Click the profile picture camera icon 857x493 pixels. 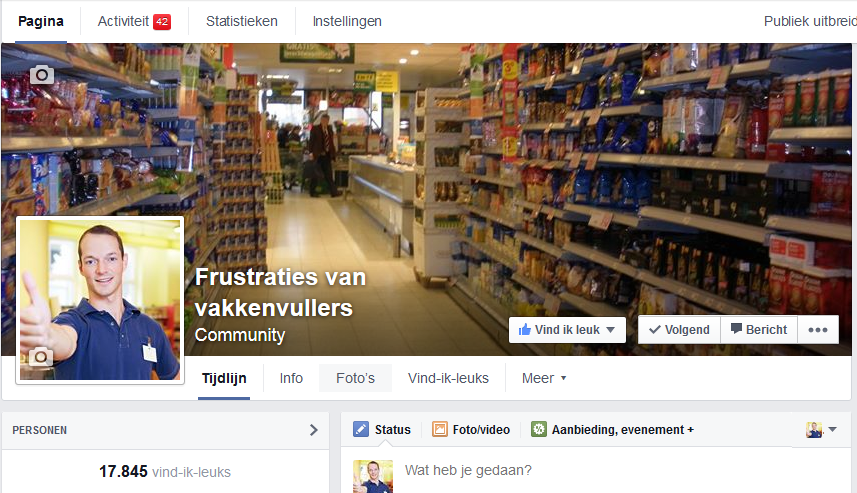point(40,357)
